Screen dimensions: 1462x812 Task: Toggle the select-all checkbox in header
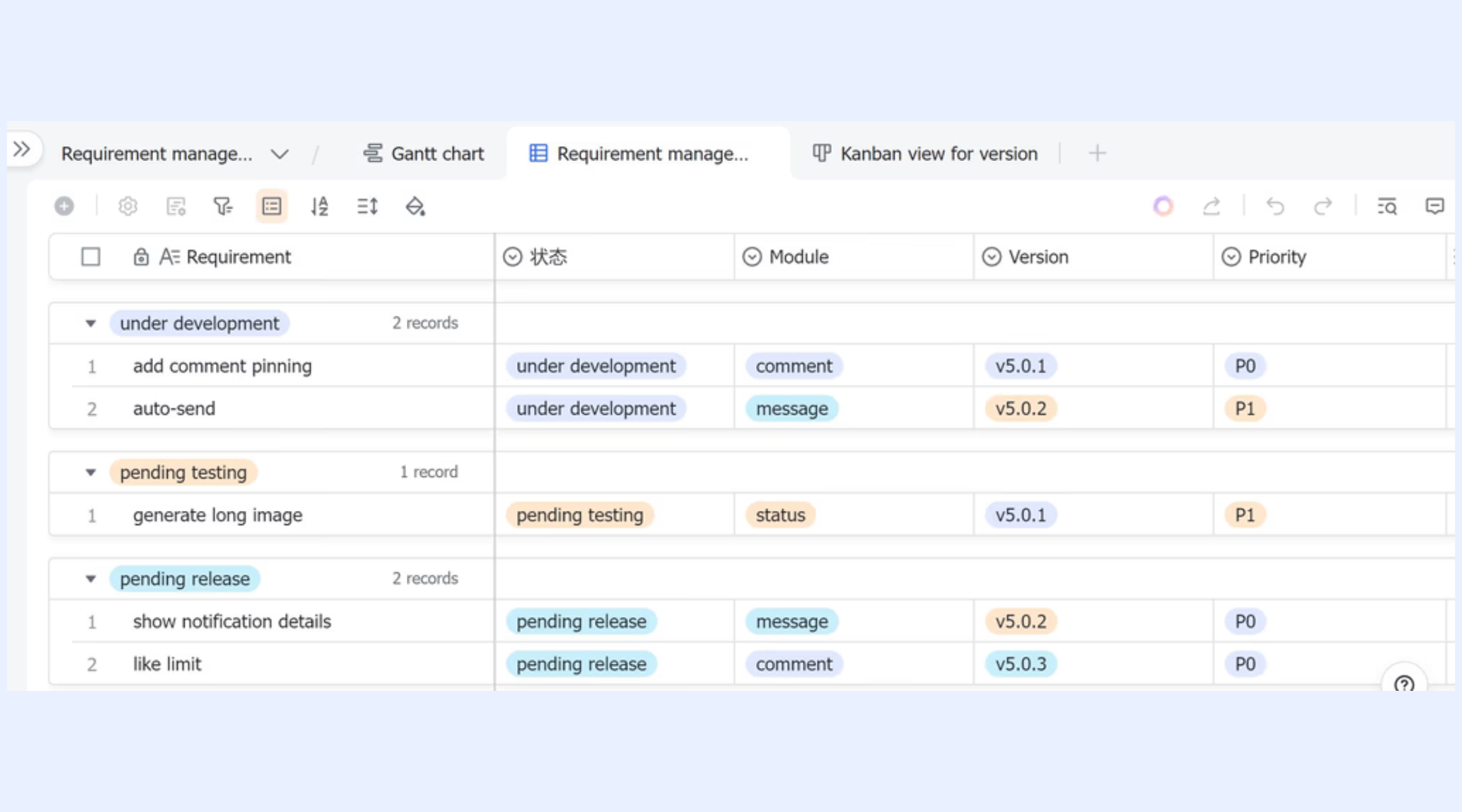tap(91, 256)
